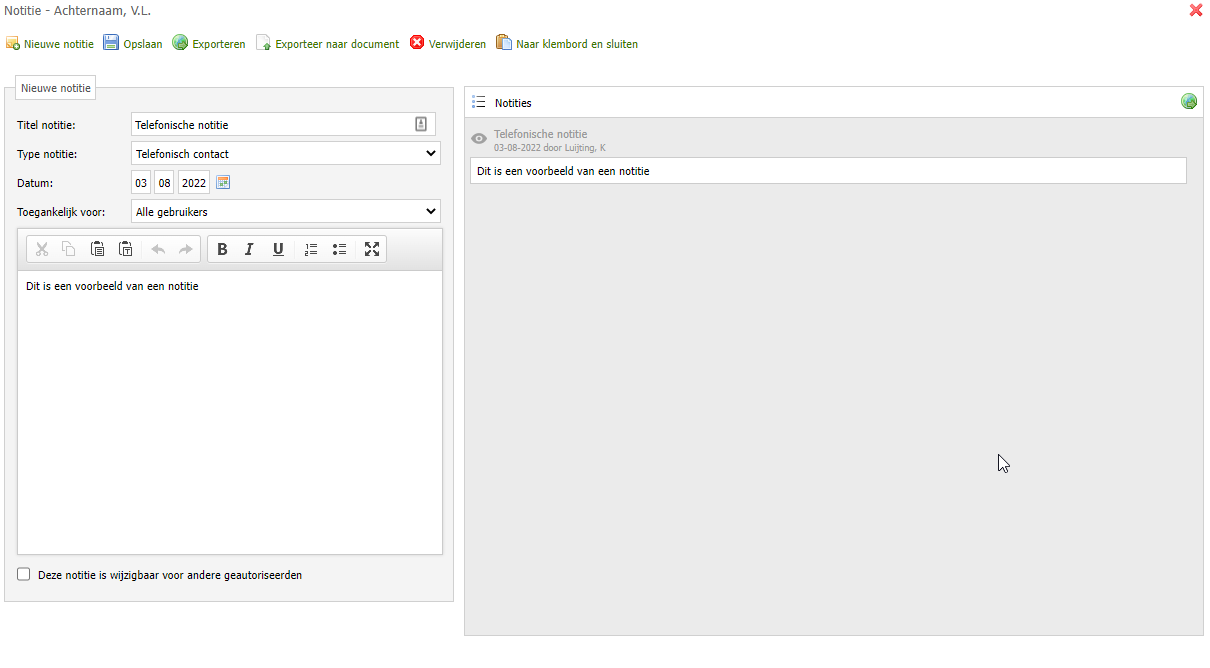Image resolution: width=1210 pixels, height=668 pixels.
Task: Click the Bold formatting icon
Action: coord(222,250)
